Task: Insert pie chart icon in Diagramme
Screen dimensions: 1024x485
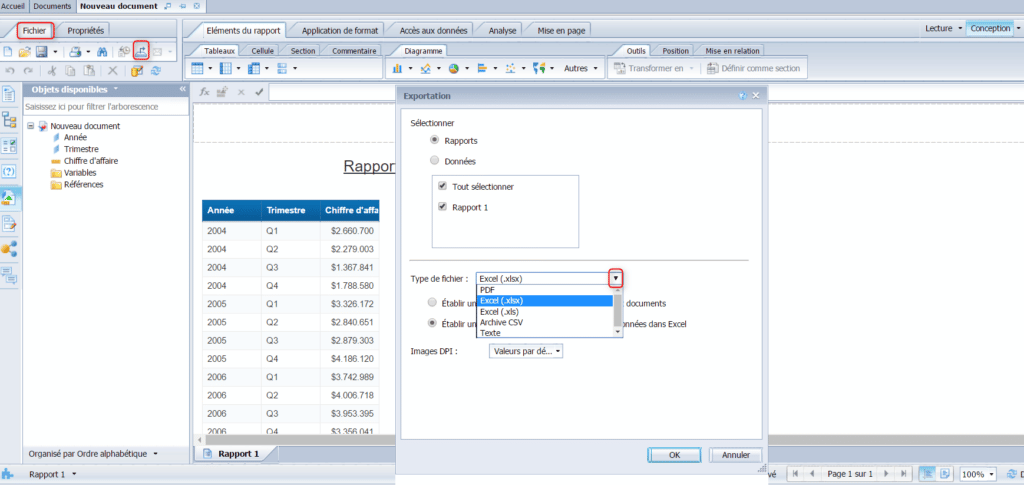Action: (x=454, y=68)
